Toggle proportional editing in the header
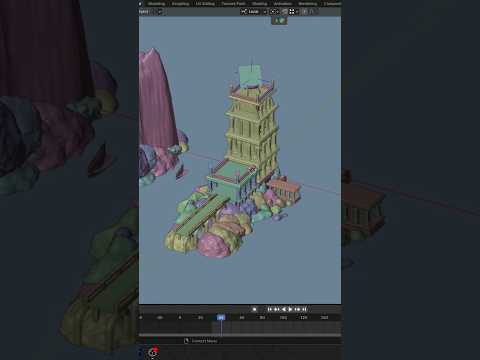This screenshot has height=360, width=480. (x=305, y=12)
